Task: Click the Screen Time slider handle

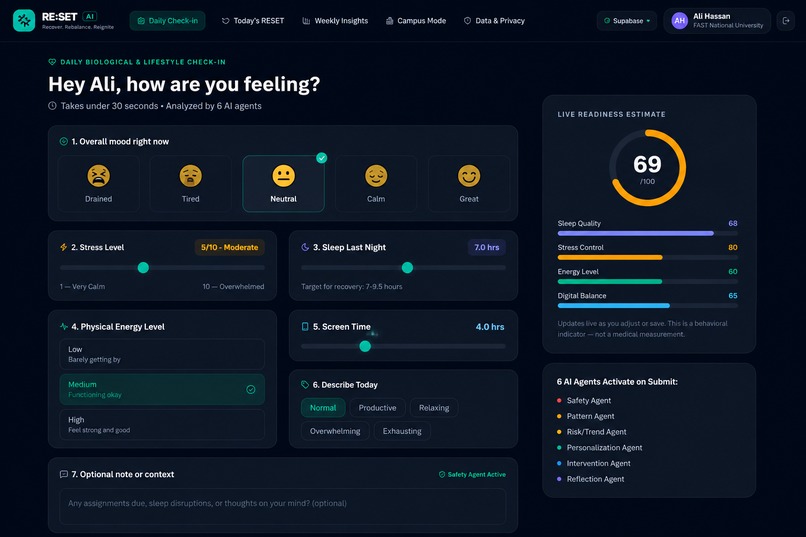Action: pyautogui.click(x=365, y=346)
